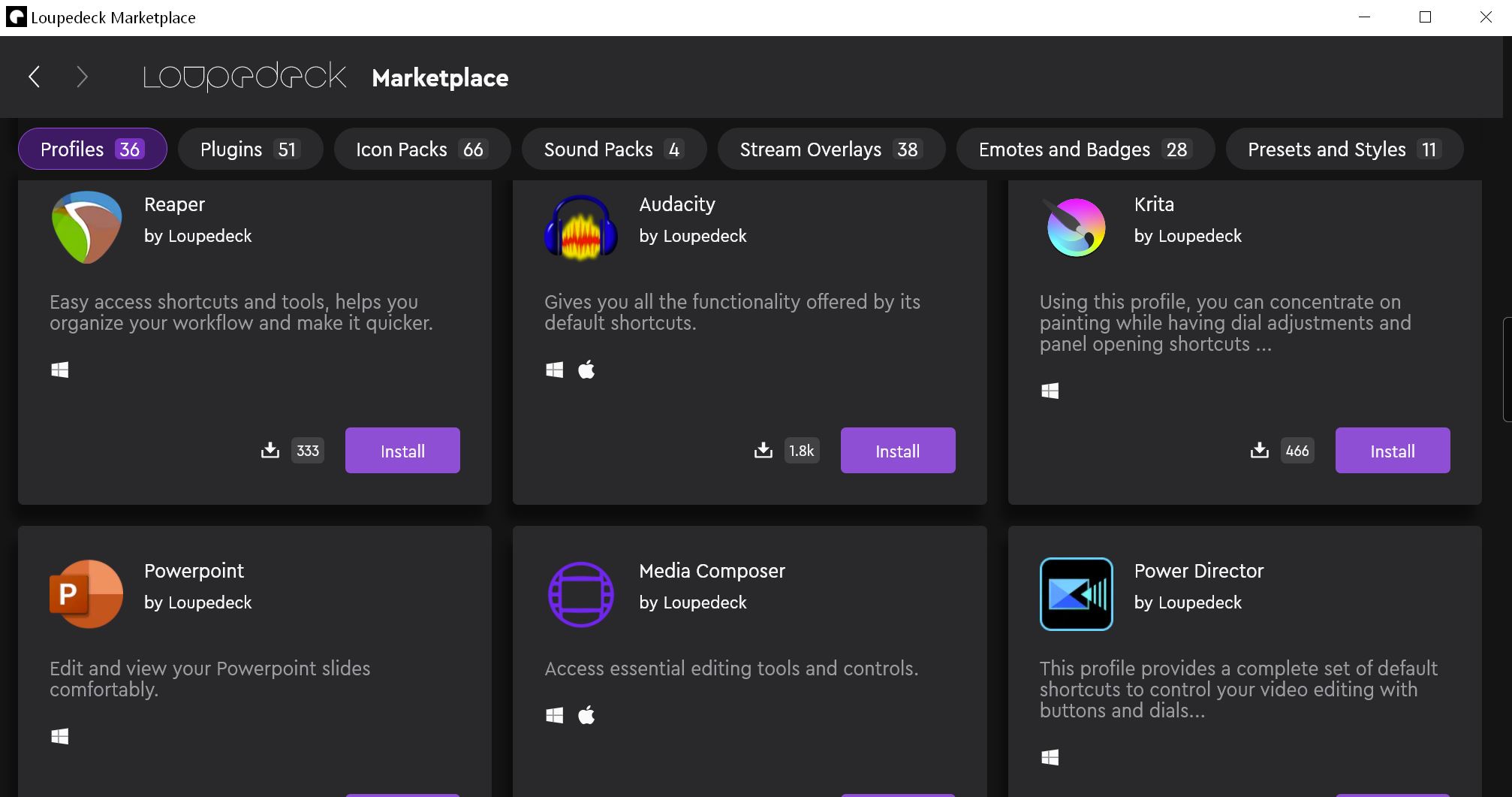
Task: Open the Audacity headphones icon
Action: 581,227
